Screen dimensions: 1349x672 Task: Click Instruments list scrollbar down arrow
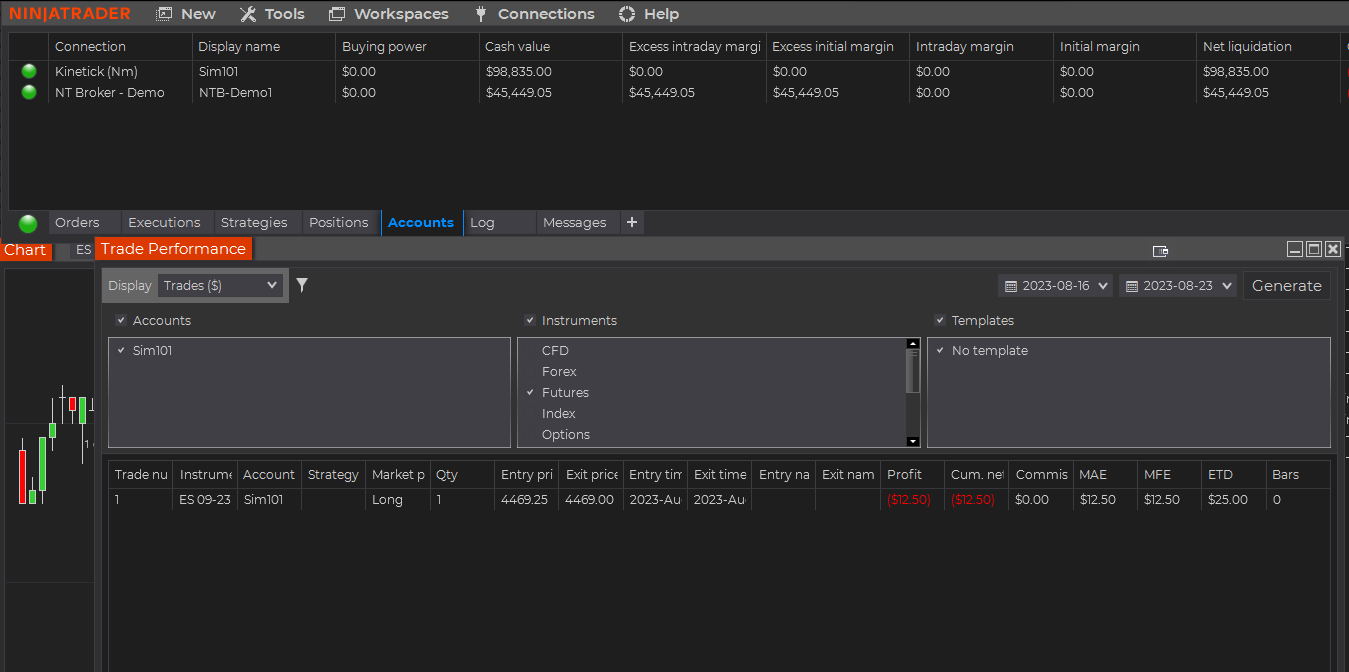913,441
